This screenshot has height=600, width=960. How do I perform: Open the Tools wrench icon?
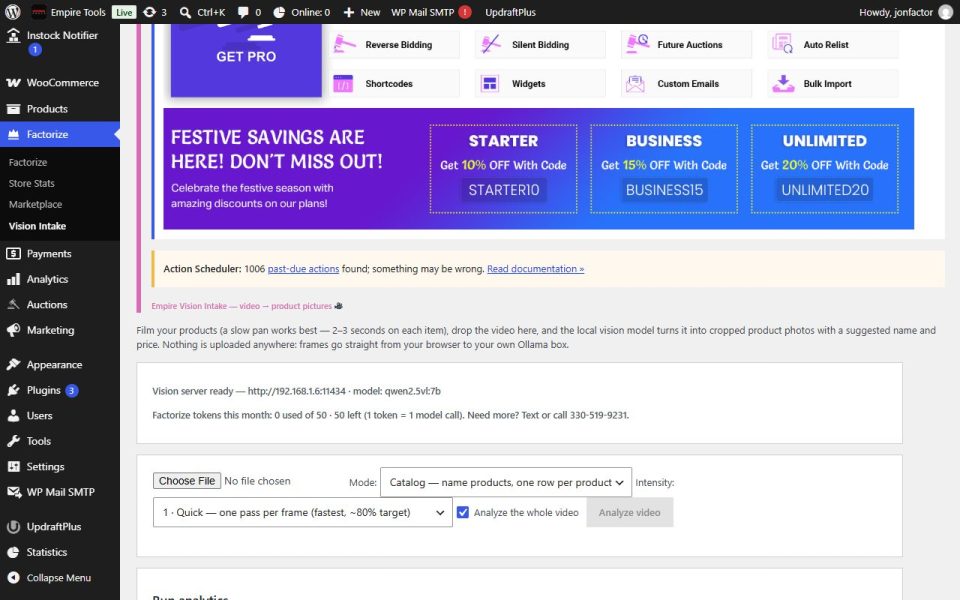coord(13,441)
